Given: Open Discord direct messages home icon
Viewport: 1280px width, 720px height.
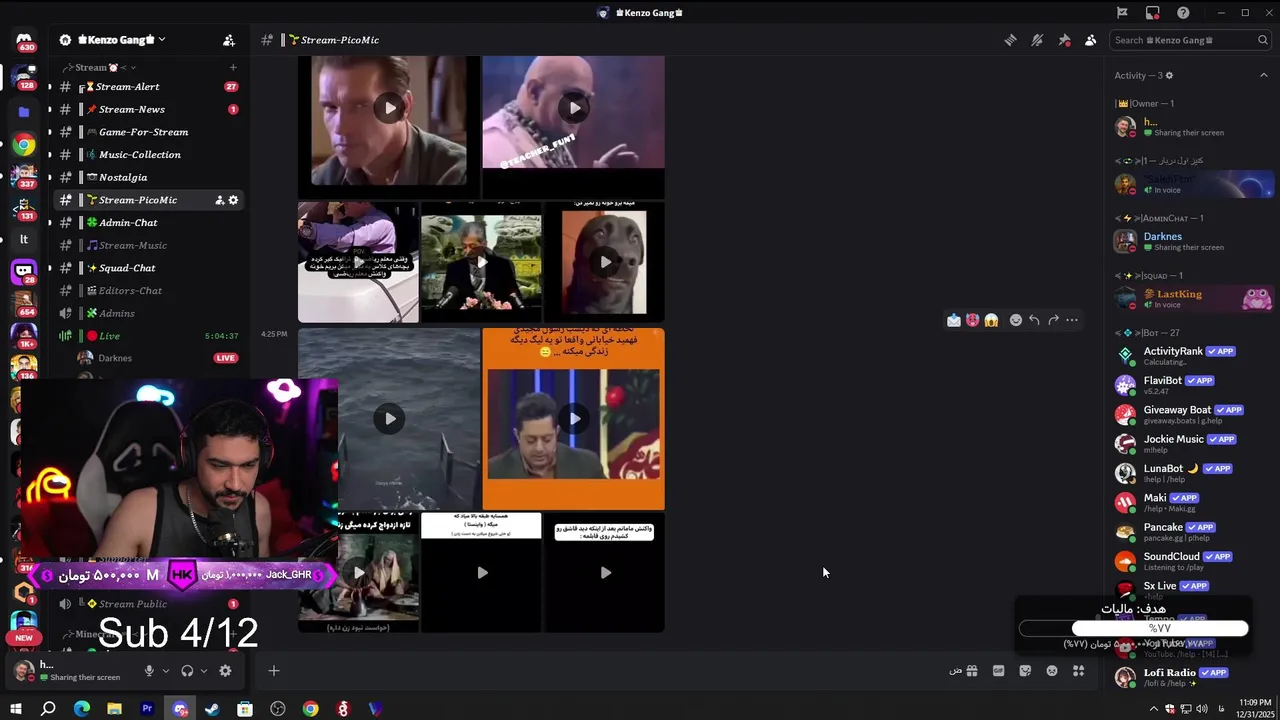Looking at the screenshot, I should click(x=24, y=40).
